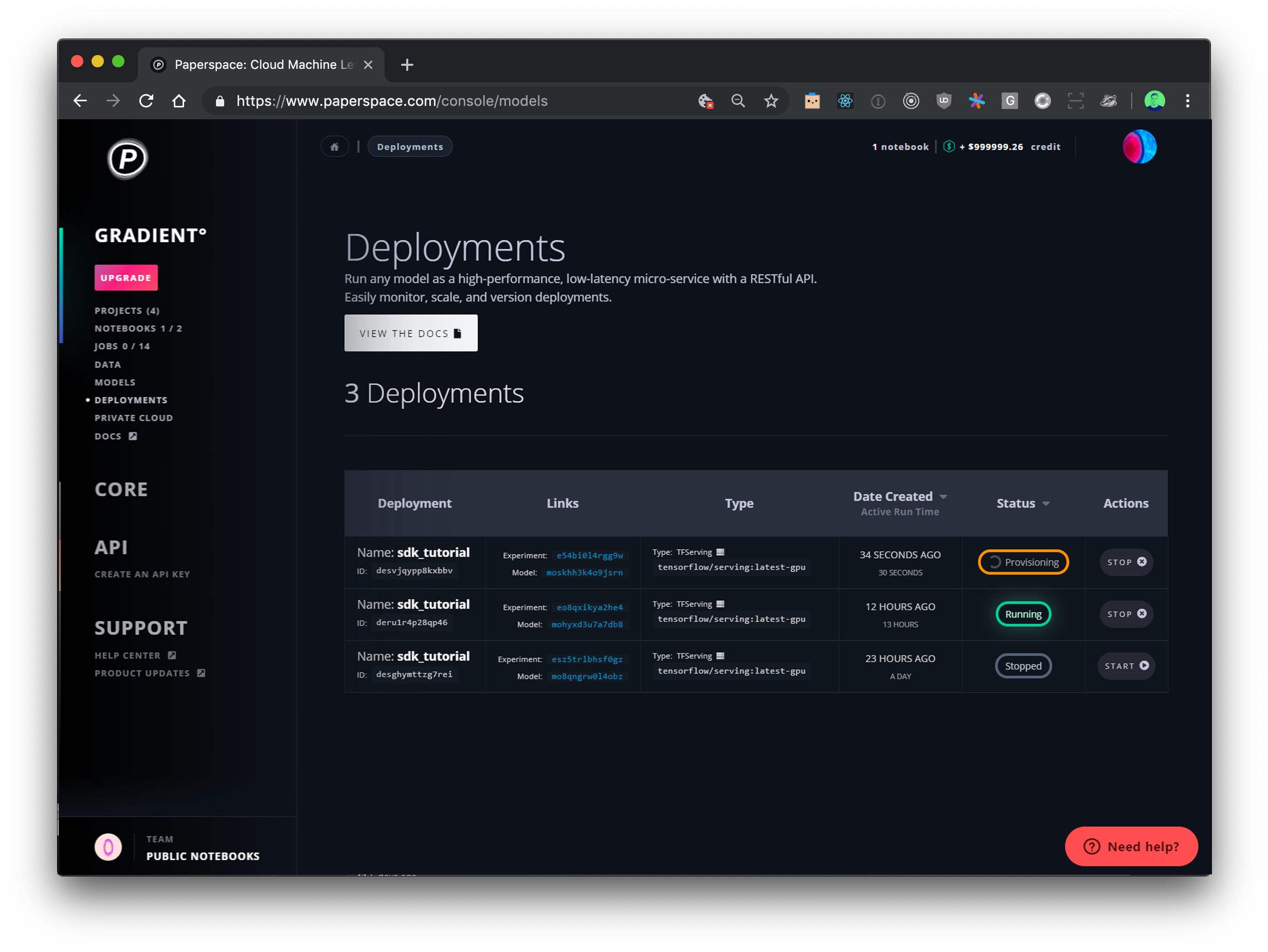This screenshot has width=1268, height=952.
Task: Click the home breadcrumb icon
Action: click(x=335, y=147)
